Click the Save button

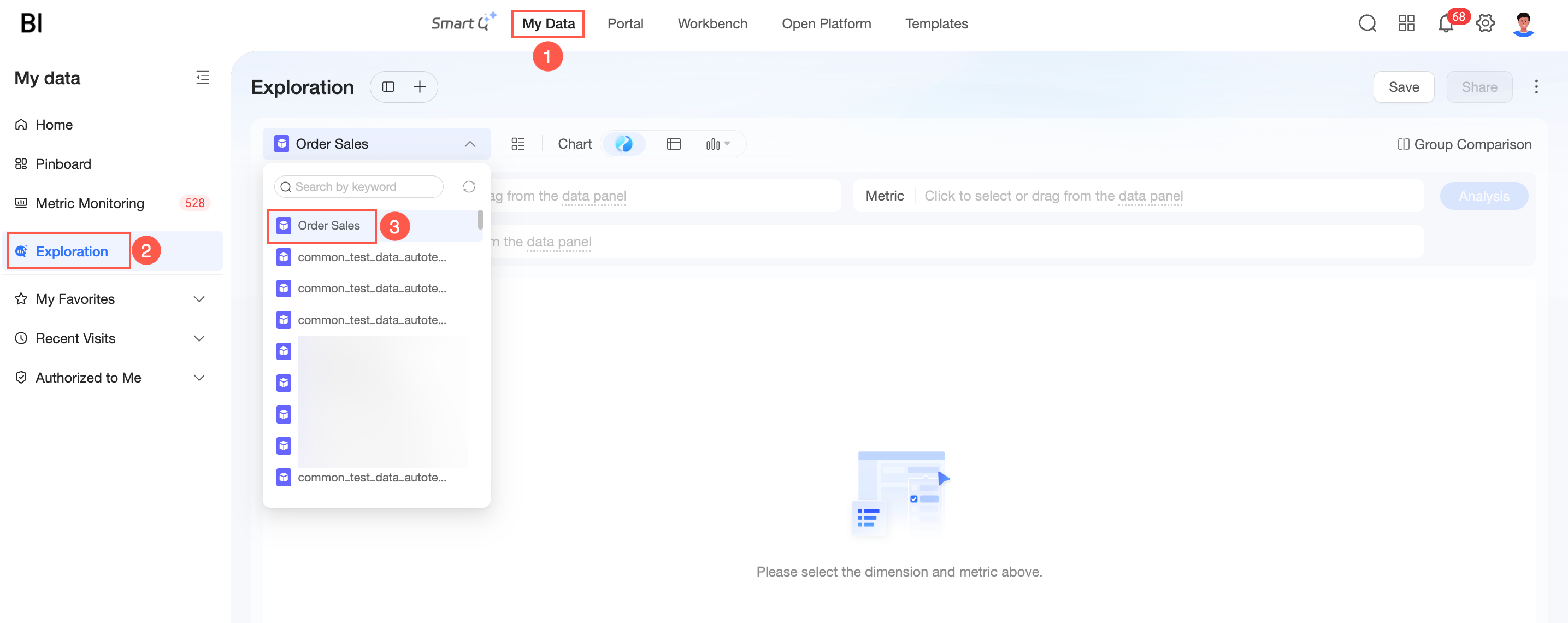point(1403,87)
